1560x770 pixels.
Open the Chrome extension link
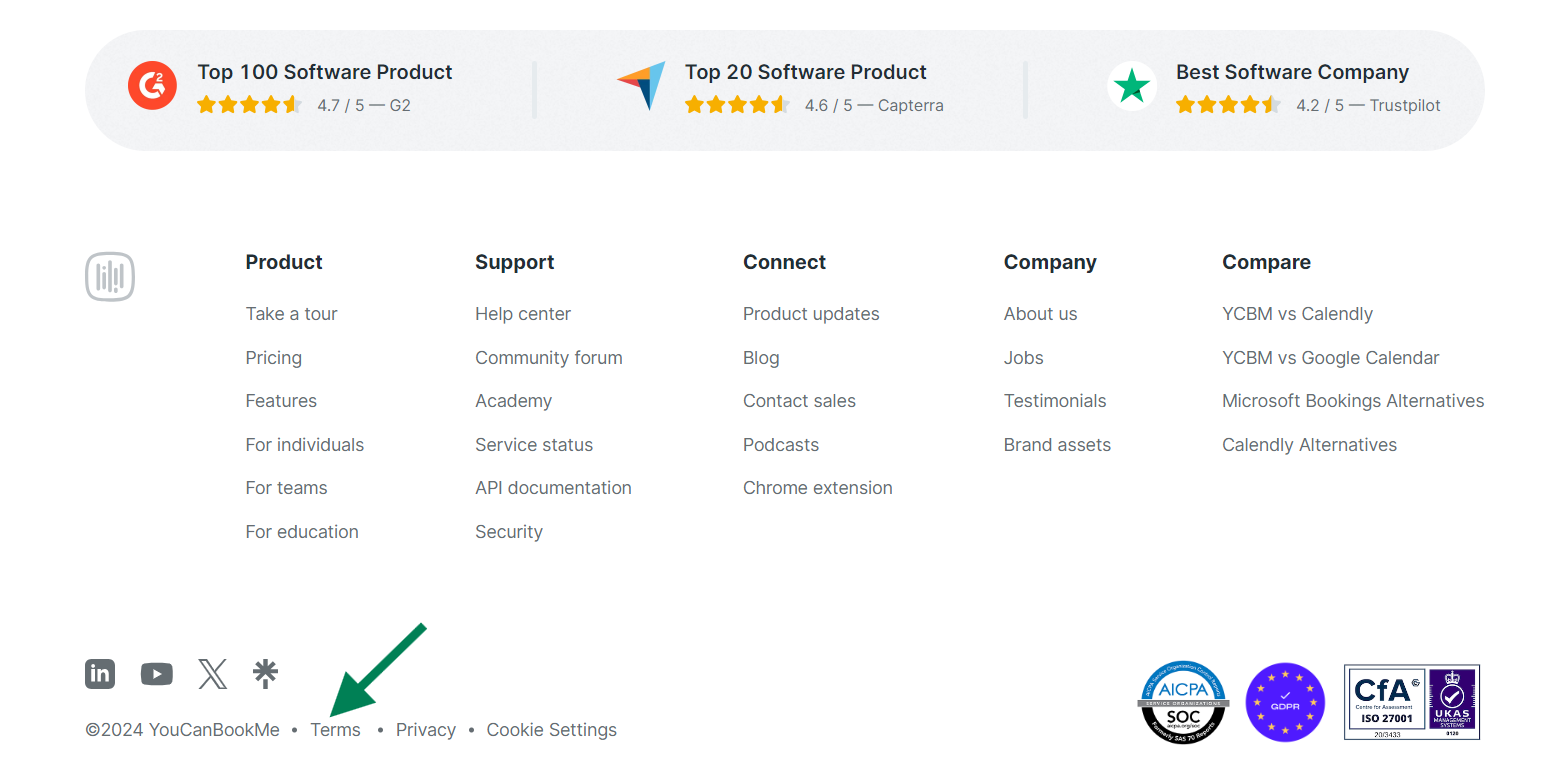[x=818, y=488]
